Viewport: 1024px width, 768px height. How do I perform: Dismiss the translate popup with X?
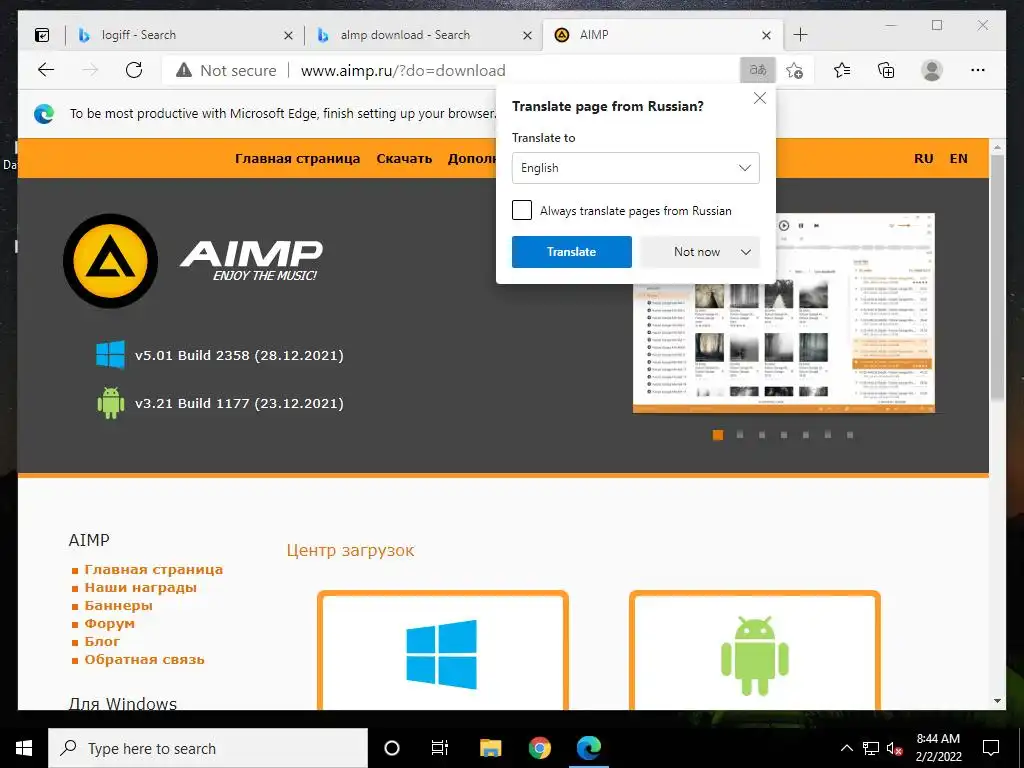(x=760, y=98)
